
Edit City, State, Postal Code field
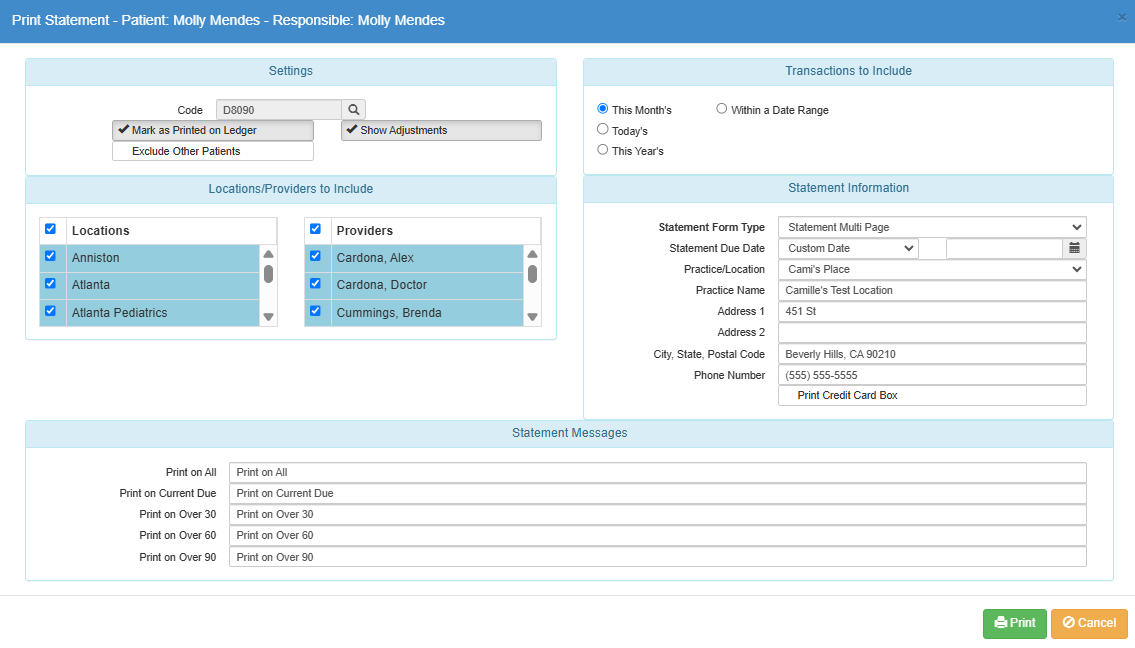pos(932,354)
